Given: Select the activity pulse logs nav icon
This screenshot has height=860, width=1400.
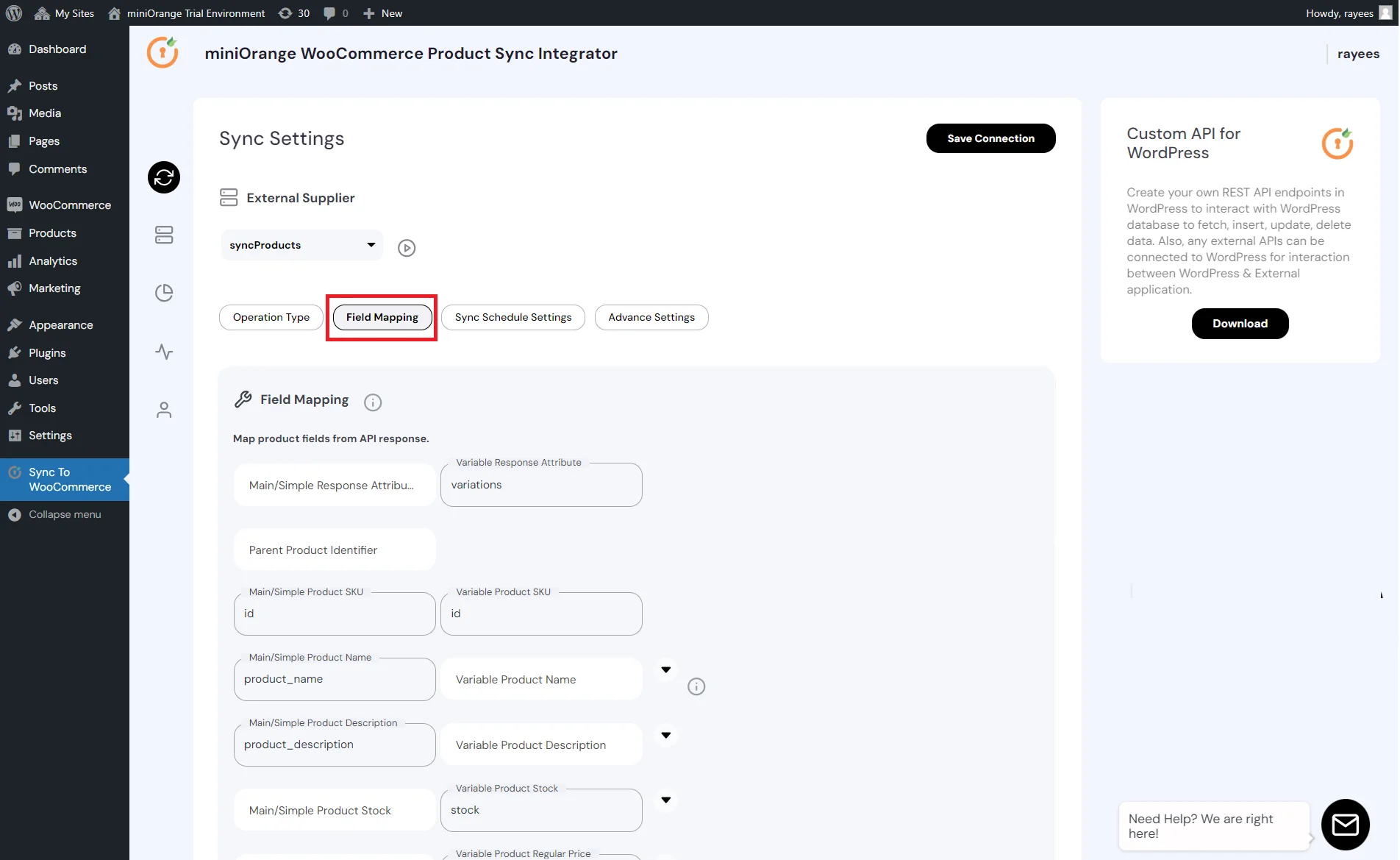Looking at the screenshot, I should tap(164, 352).
